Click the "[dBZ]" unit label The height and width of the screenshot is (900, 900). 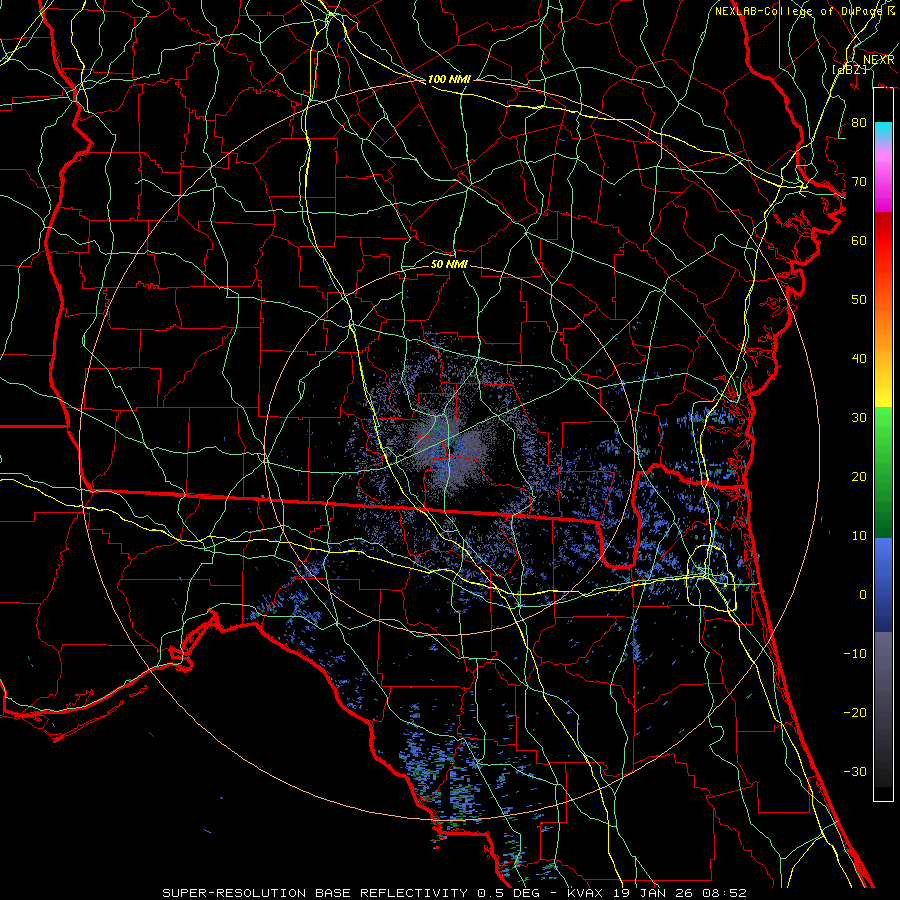coord(849,69)
